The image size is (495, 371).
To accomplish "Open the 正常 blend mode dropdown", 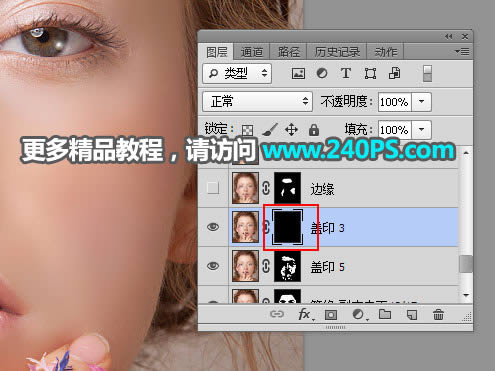I will [257, 101].
